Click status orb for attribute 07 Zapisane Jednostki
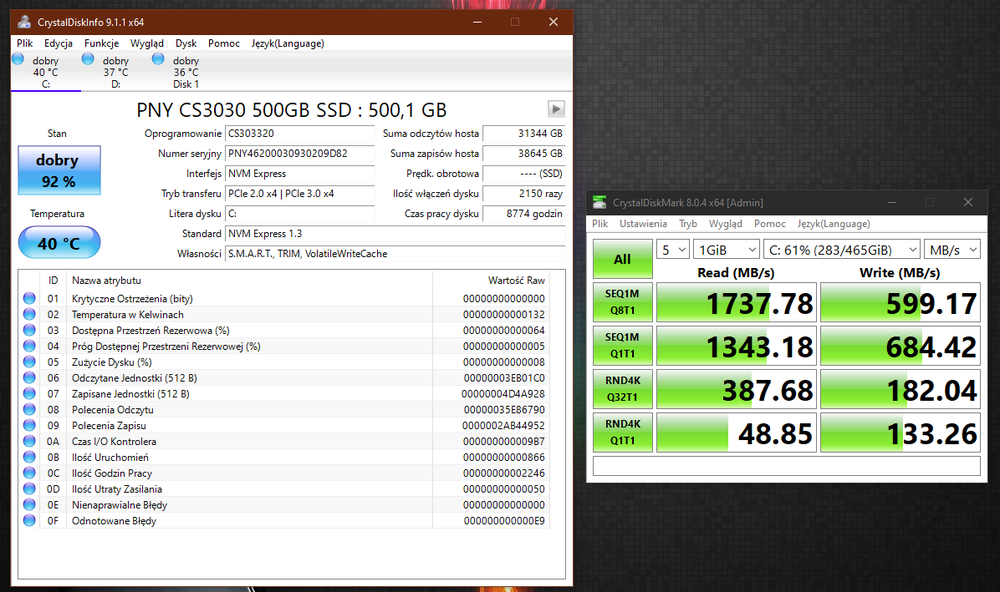 (29, 394)
